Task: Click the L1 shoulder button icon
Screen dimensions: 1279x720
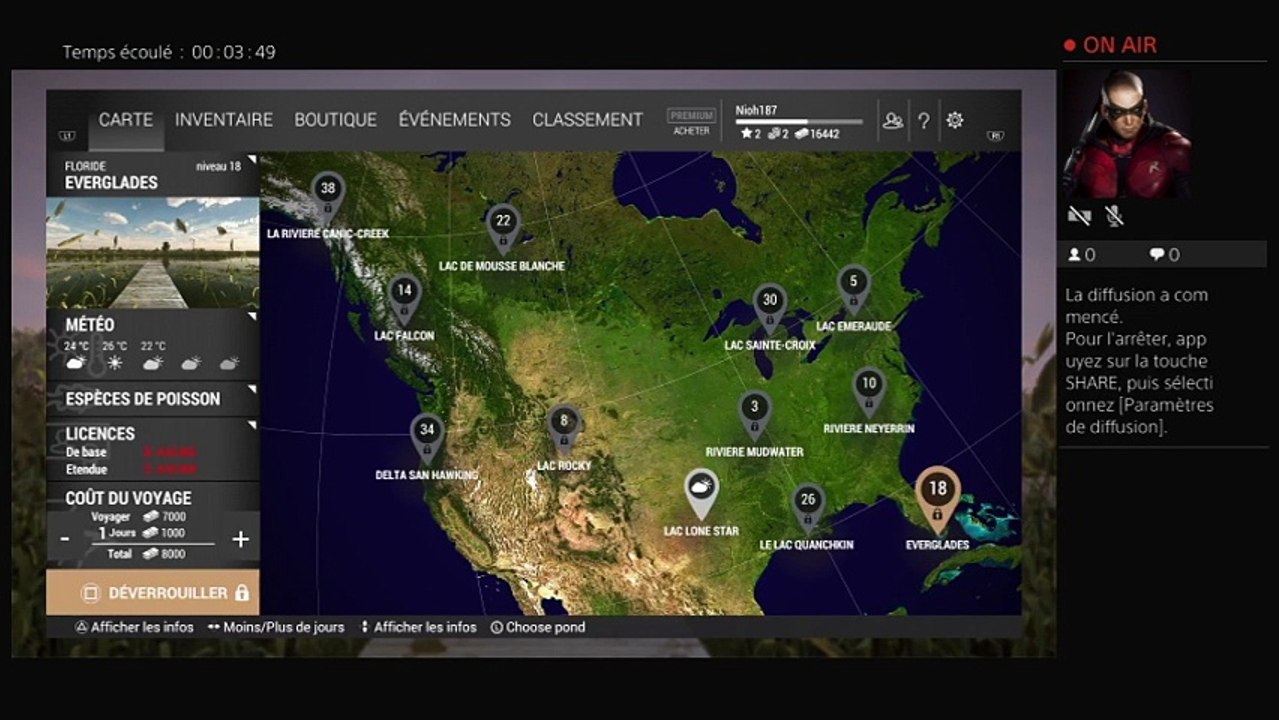Action: tap(67, 135)
